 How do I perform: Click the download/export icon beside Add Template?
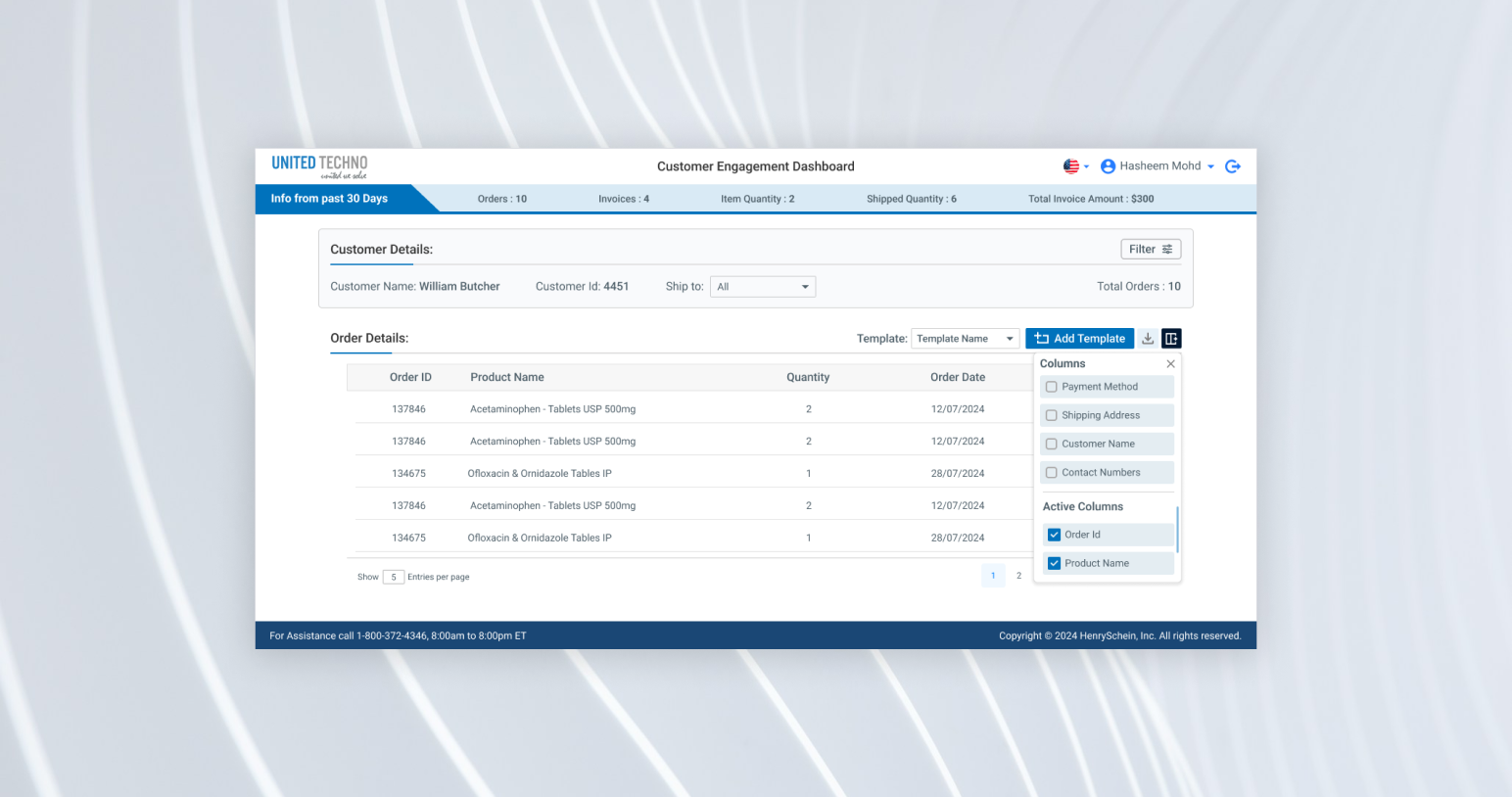(1147, 338)
